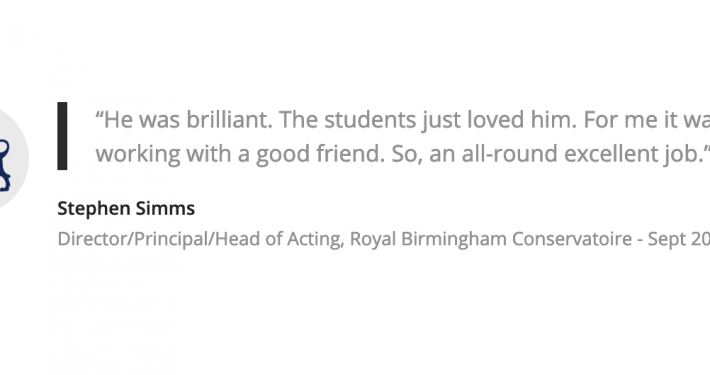The width and height of the screenshot is (710, 375).
Task: Click the "Director/Principal/Head of Acting" title text
Action: [x=201, y=239]
